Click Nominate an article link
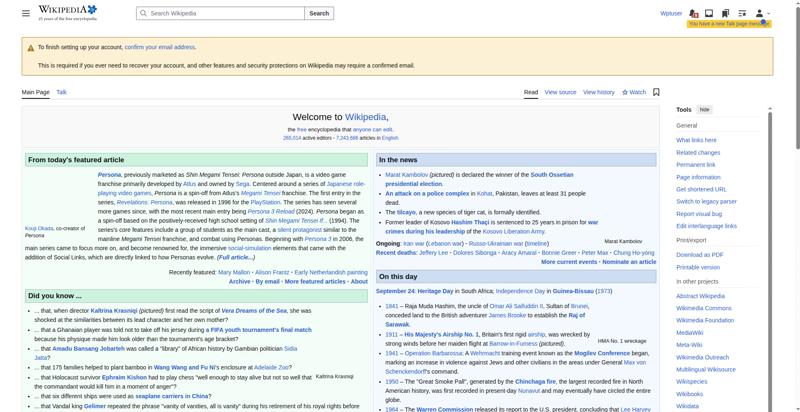 629,262
